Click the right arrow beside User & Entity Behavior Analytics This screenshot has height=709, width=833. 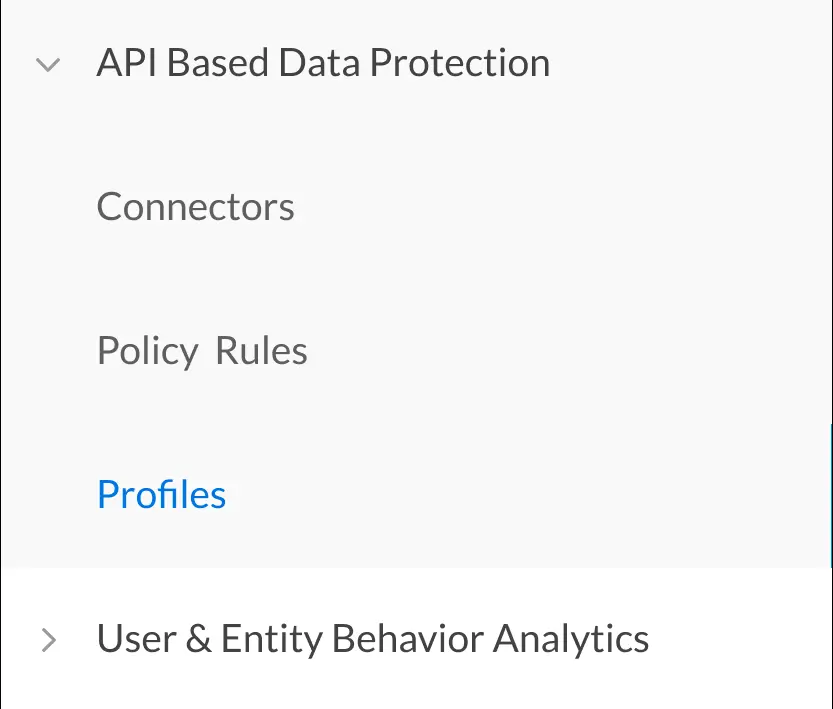tap(47, 640)
